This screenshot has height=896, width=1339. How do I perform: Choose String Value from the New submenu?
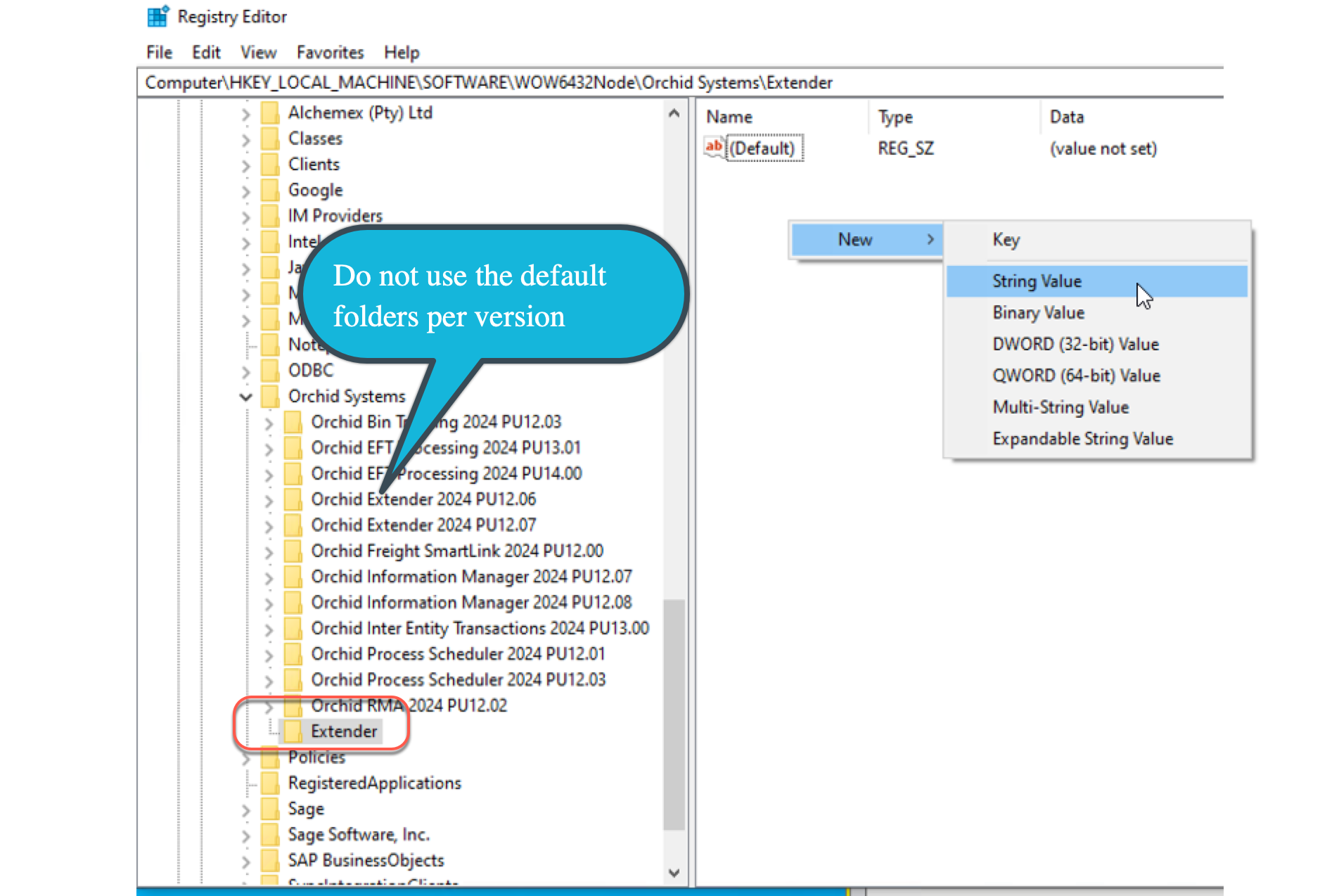1037,281
